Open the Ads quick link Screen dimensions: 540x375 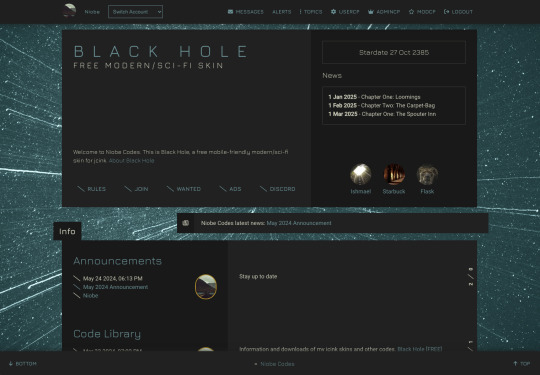235,189
